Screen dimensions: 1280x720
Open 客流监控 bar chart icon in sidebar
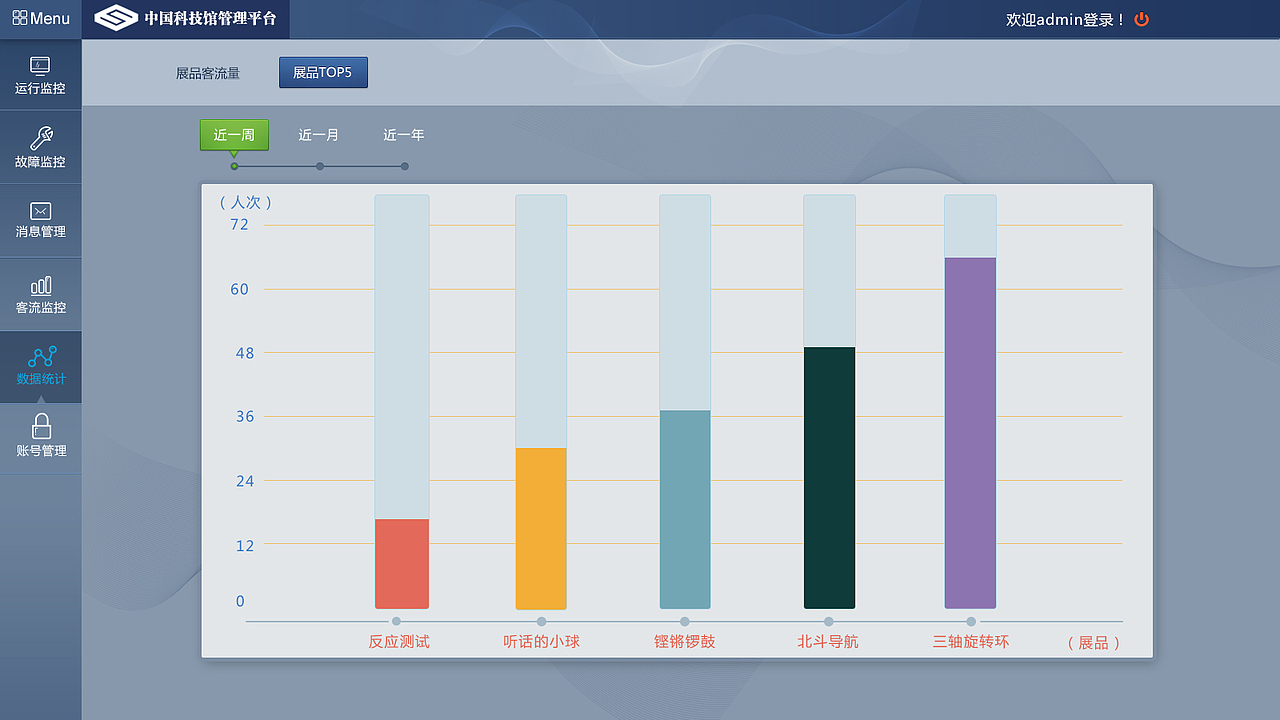(x=41, y=285)
